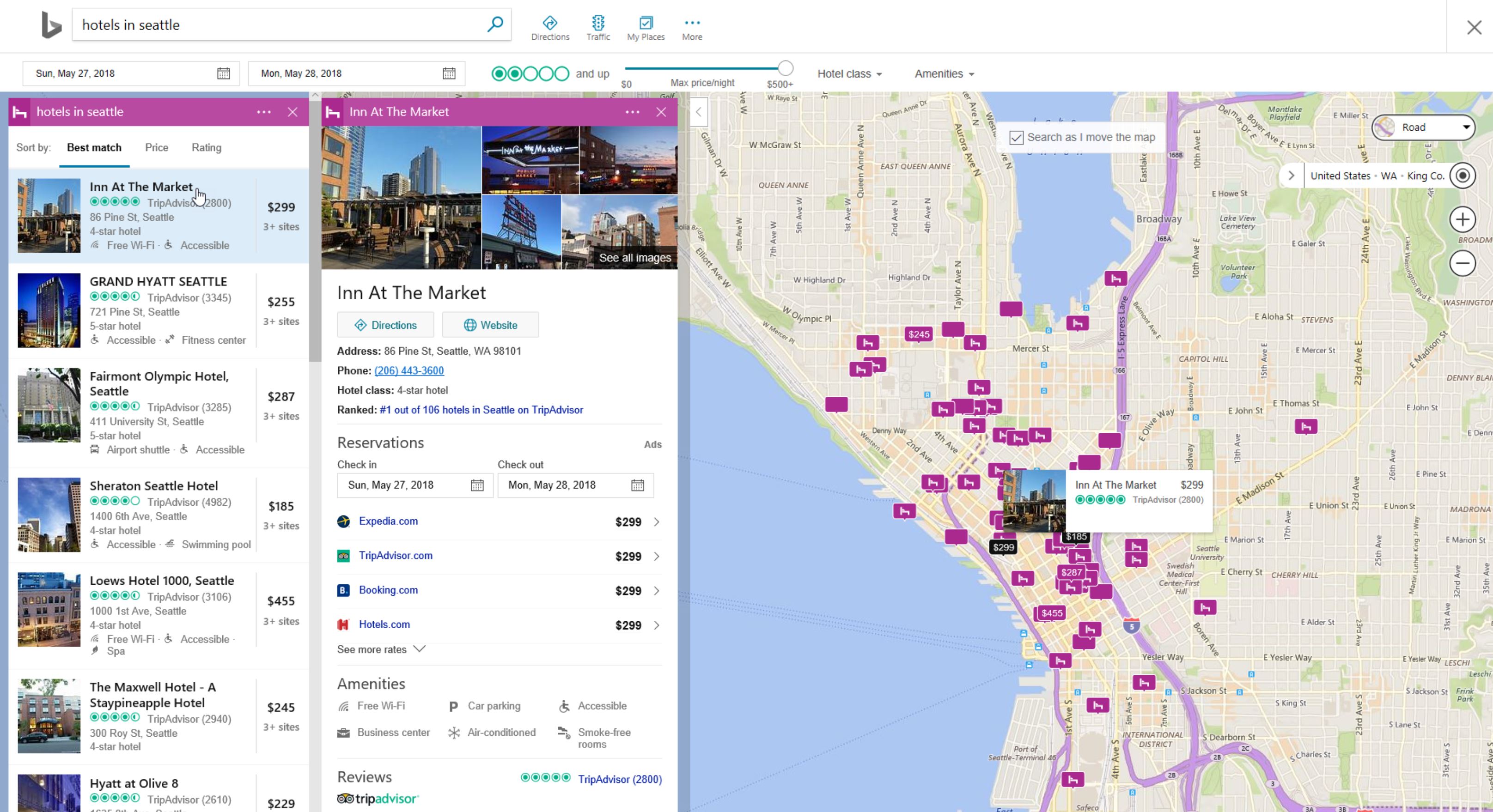
Task: Toggle Search as I move the map
Action: 1016,137
